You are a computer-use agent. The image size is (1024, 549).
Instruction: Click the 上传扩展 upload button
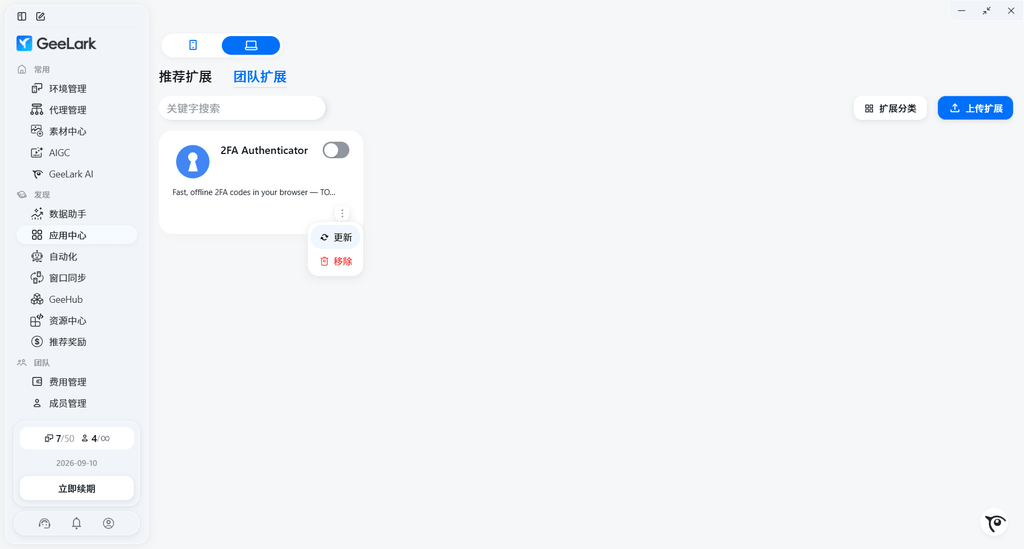(x=975, y=108)
